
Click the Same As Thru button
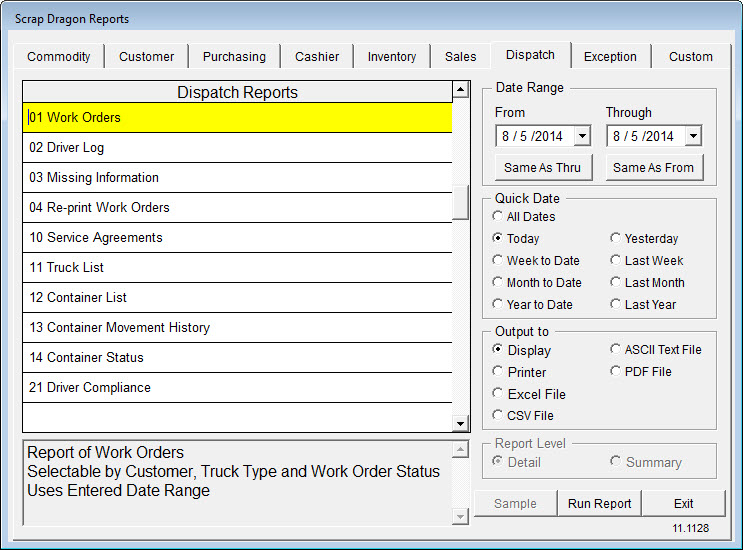point(543,168)
